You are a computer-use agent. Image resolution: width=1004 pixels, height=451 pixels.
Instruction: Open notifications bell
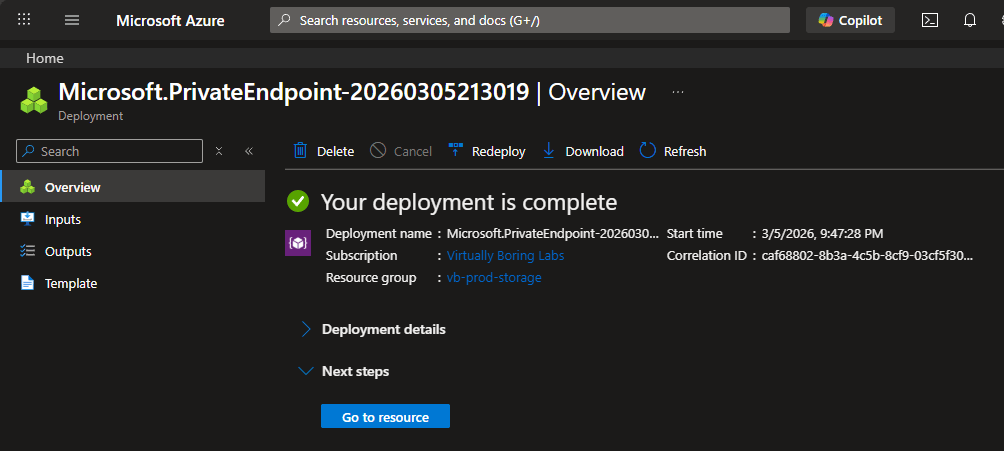tap(970, 20)
